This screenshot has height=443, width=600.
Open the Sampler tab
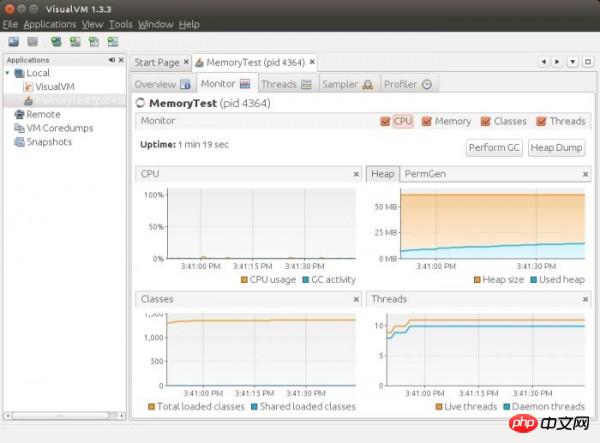[347, 84]
